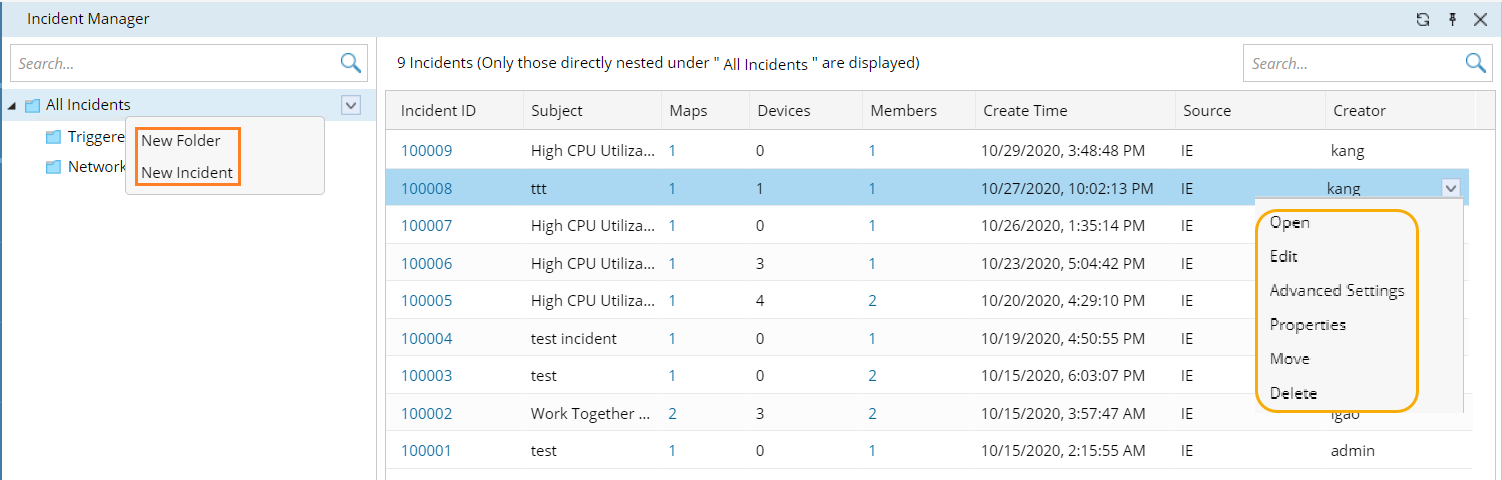This screenshot has height=480, width=1502.
Task: Select Advanced Settings in context menu
Action: click(x=1336, y=291)
